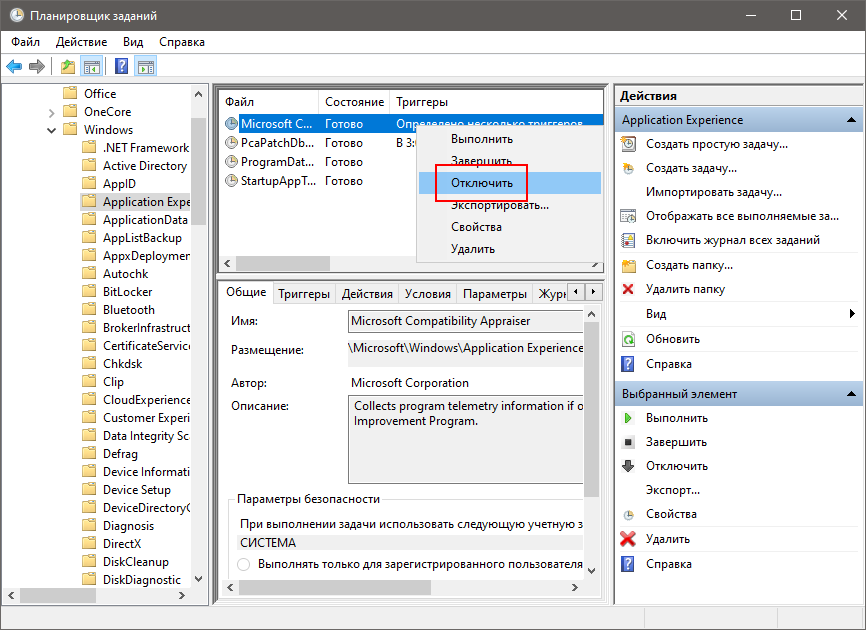Click the 'Отображать все выполняемые' action icon

629,216
